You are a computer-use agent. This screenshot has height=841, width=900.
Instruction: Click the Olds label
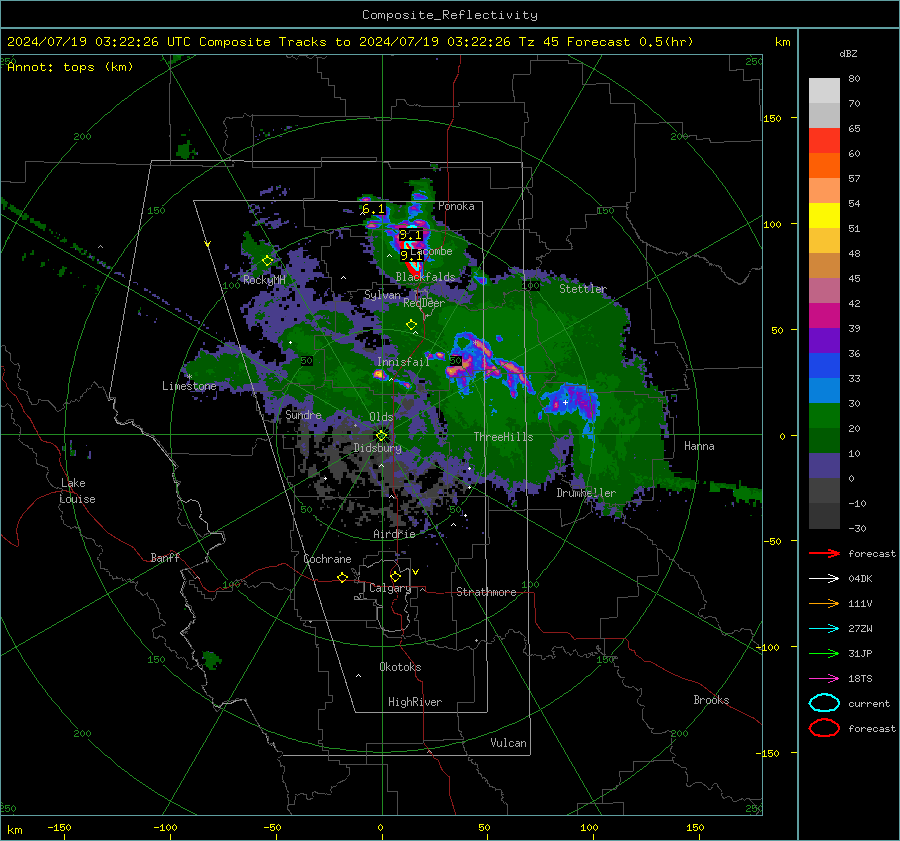point(381,417)
